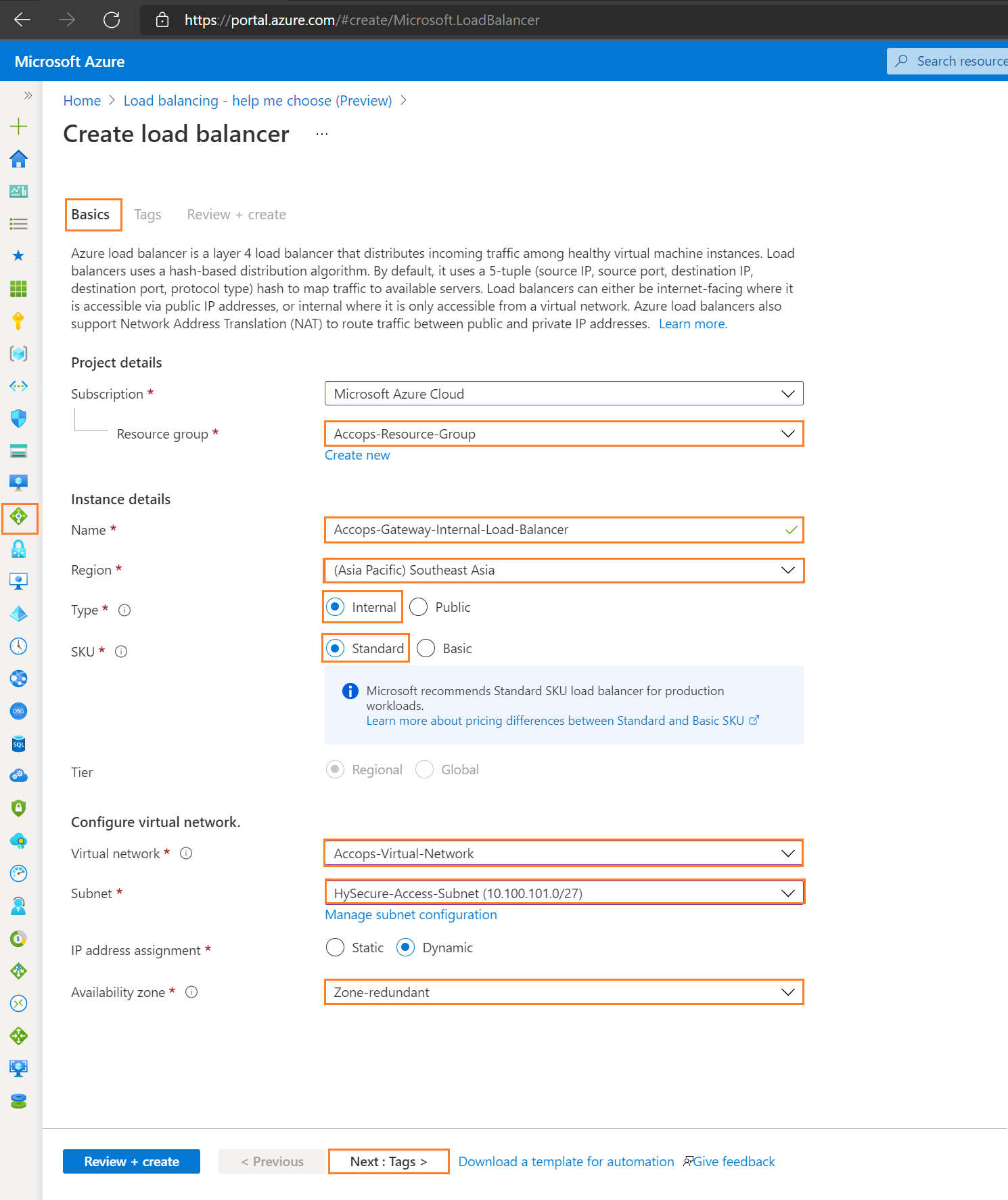
Task: Click the Search resources box
Action: click(x=947, y=61)
